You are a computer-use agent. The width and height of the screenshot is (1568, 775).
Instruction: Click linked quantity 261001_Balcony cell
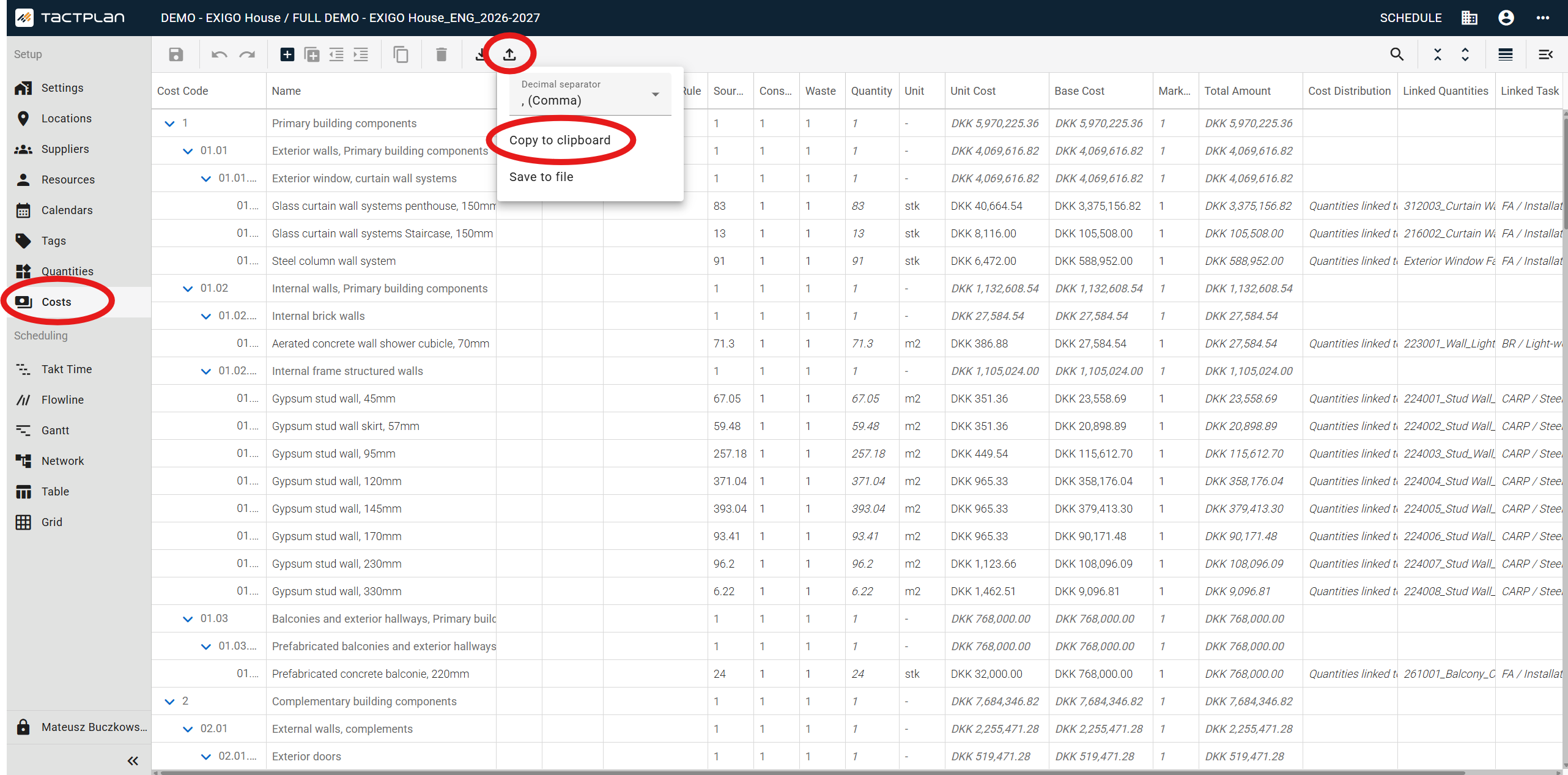1446,674
